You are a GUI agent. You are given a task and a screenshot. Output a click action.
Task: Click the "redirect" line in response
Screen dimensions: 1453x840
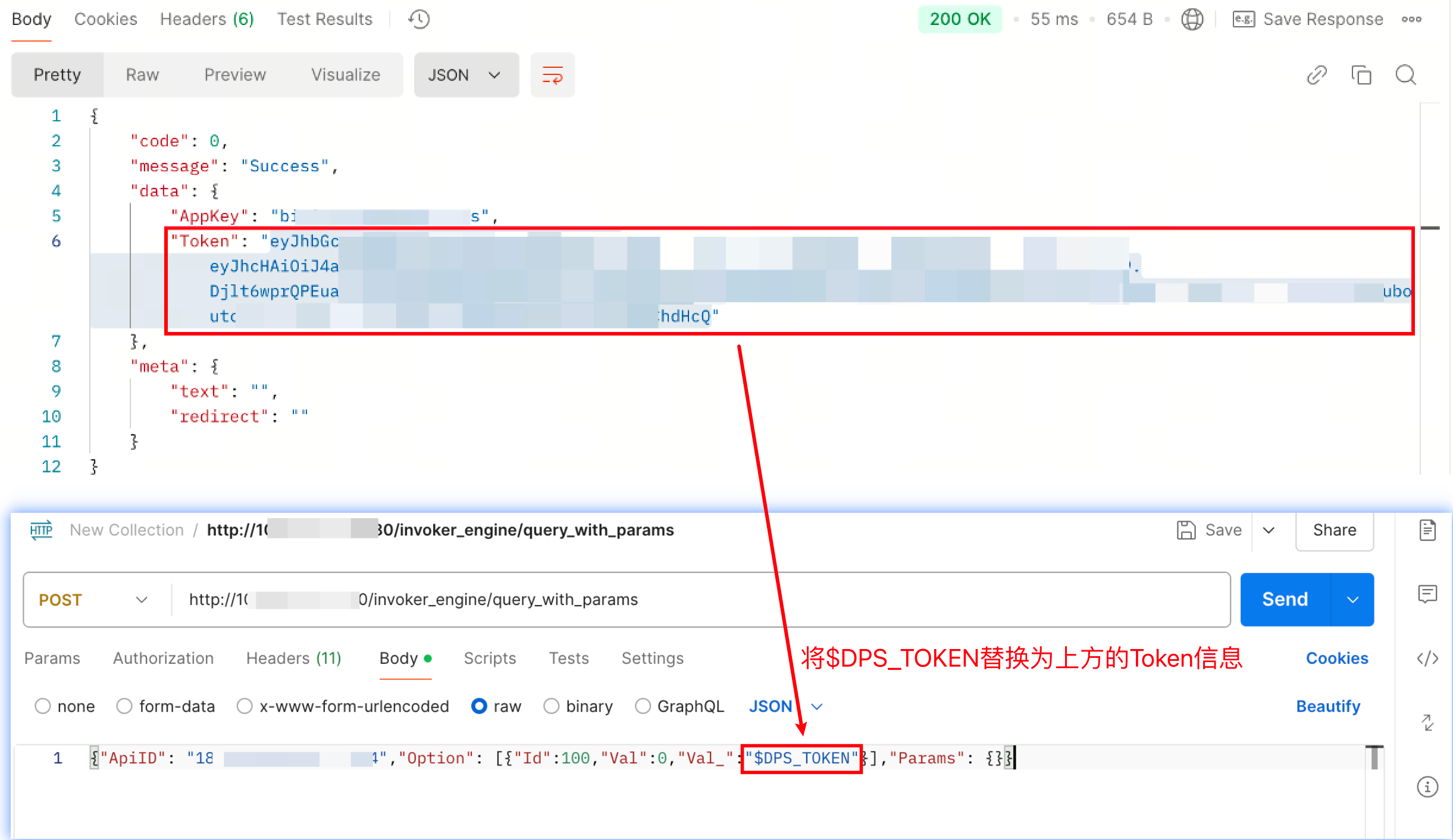(240, 416)
